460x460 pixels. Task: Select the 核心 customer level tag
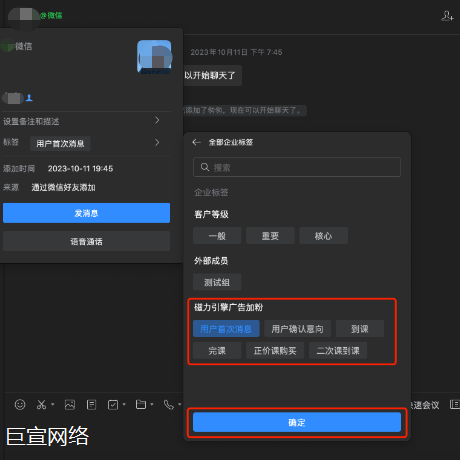point(323,236)
